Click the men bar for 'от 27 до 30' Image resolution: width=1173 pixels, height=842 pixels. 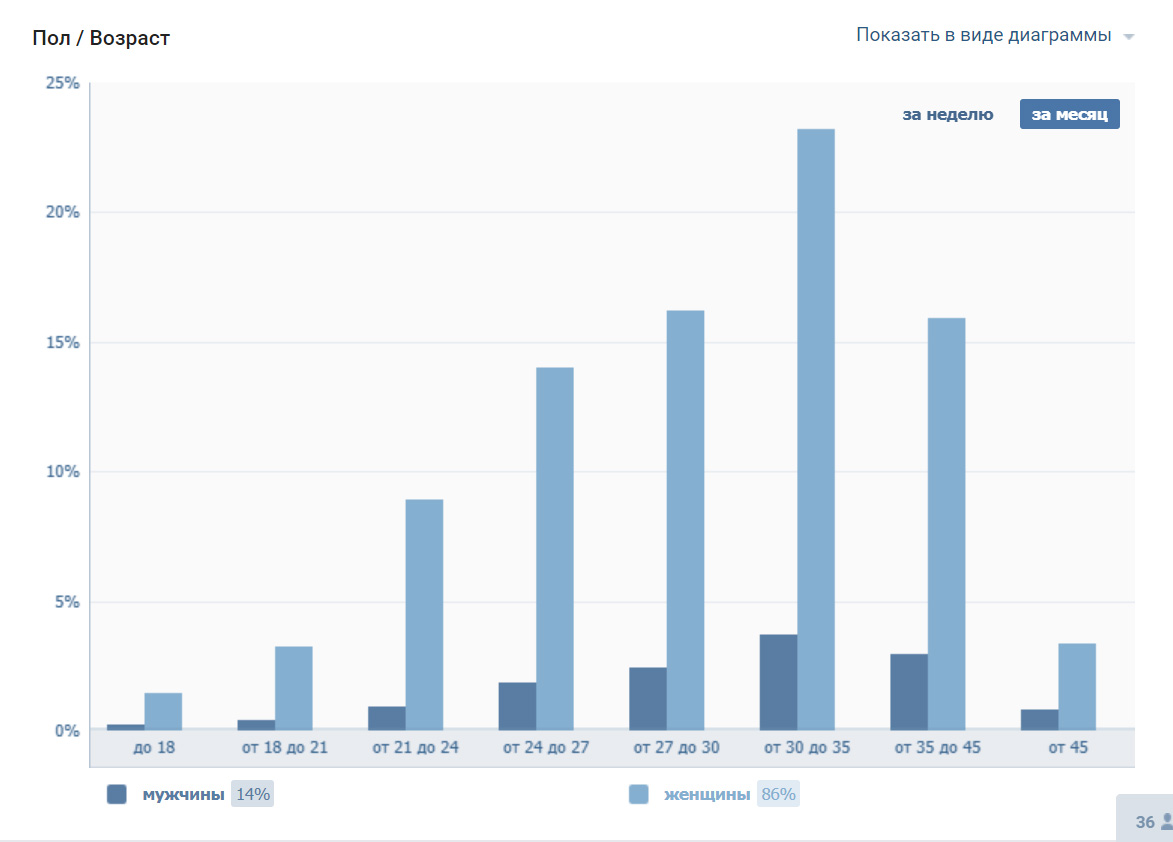648,698
